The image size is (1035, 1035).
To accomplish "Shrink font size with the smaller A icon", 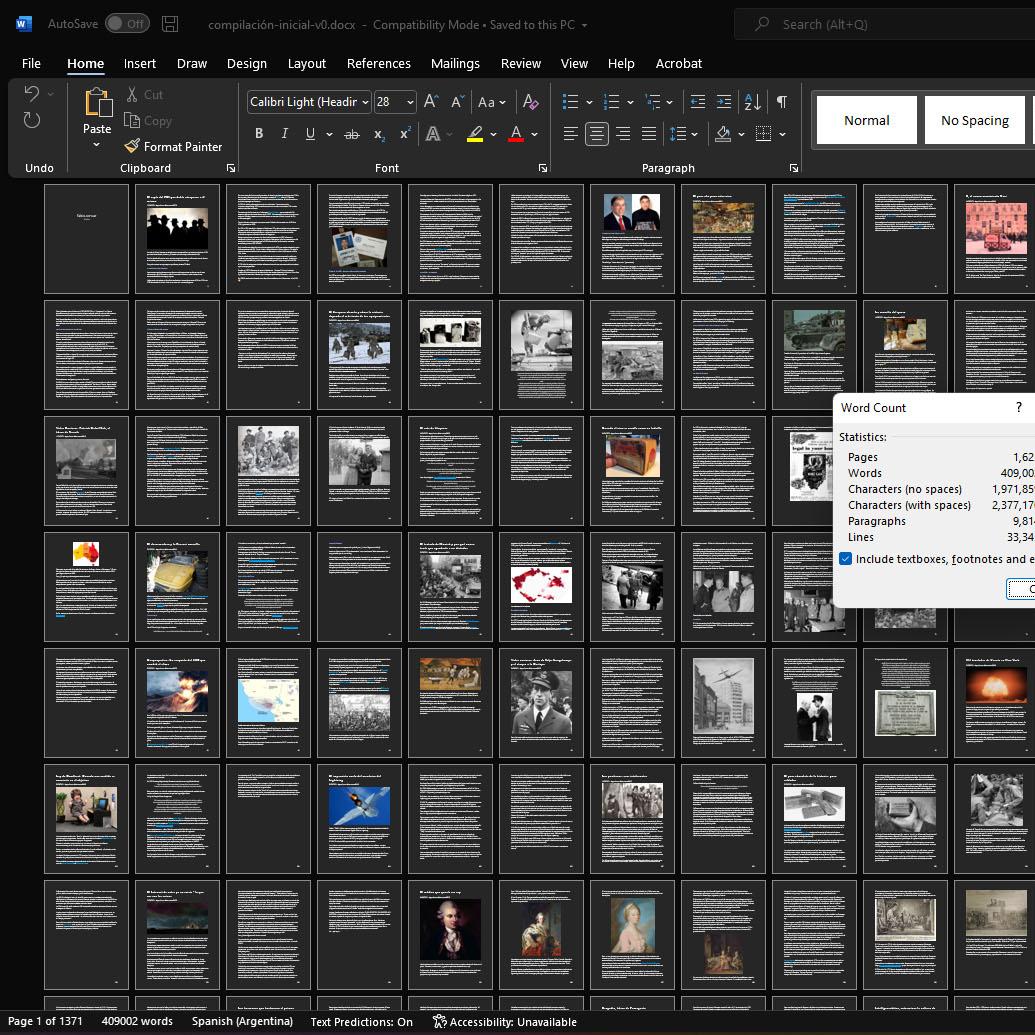I will [x=457, y=102].
